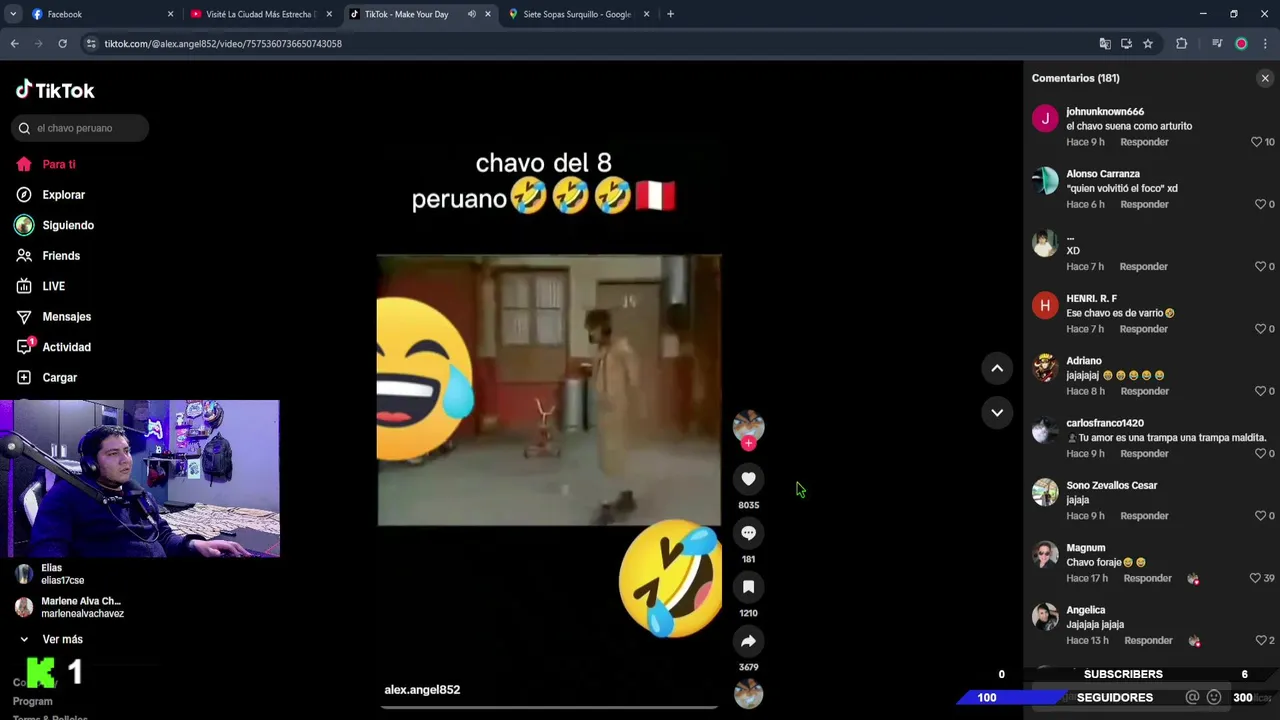Click the search field with "el chavo peruano"
This screenshot has width=1280, height=720.
[x=82, y=128]
